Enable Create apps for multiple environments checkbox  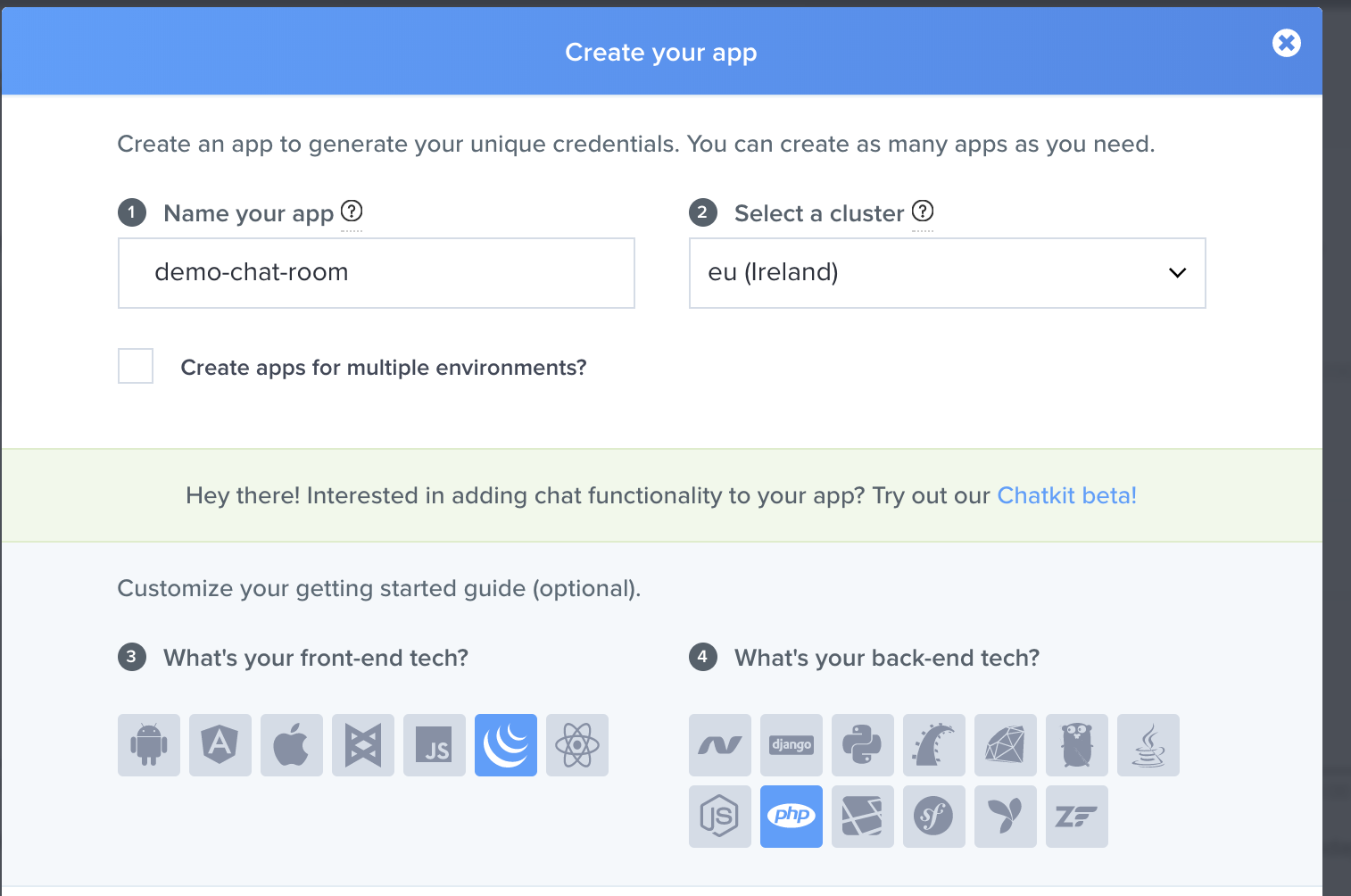136,366
